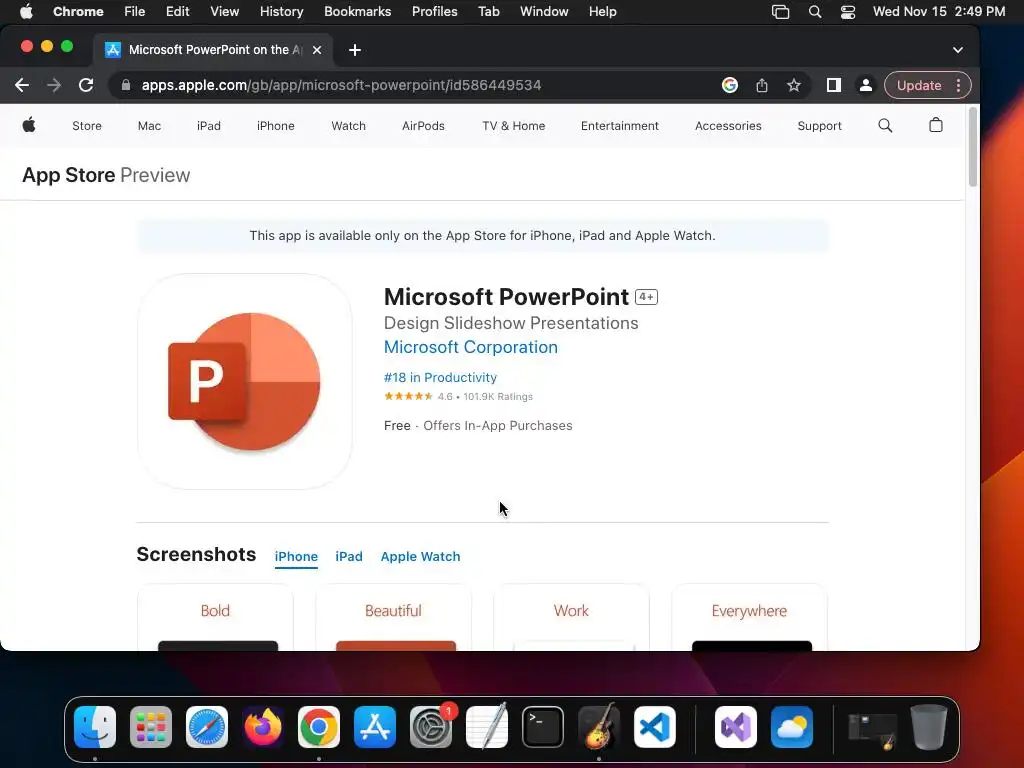The image size is (1024, 768).
Task: Go to Accessories navigation link
Action: tap(728, 126)
